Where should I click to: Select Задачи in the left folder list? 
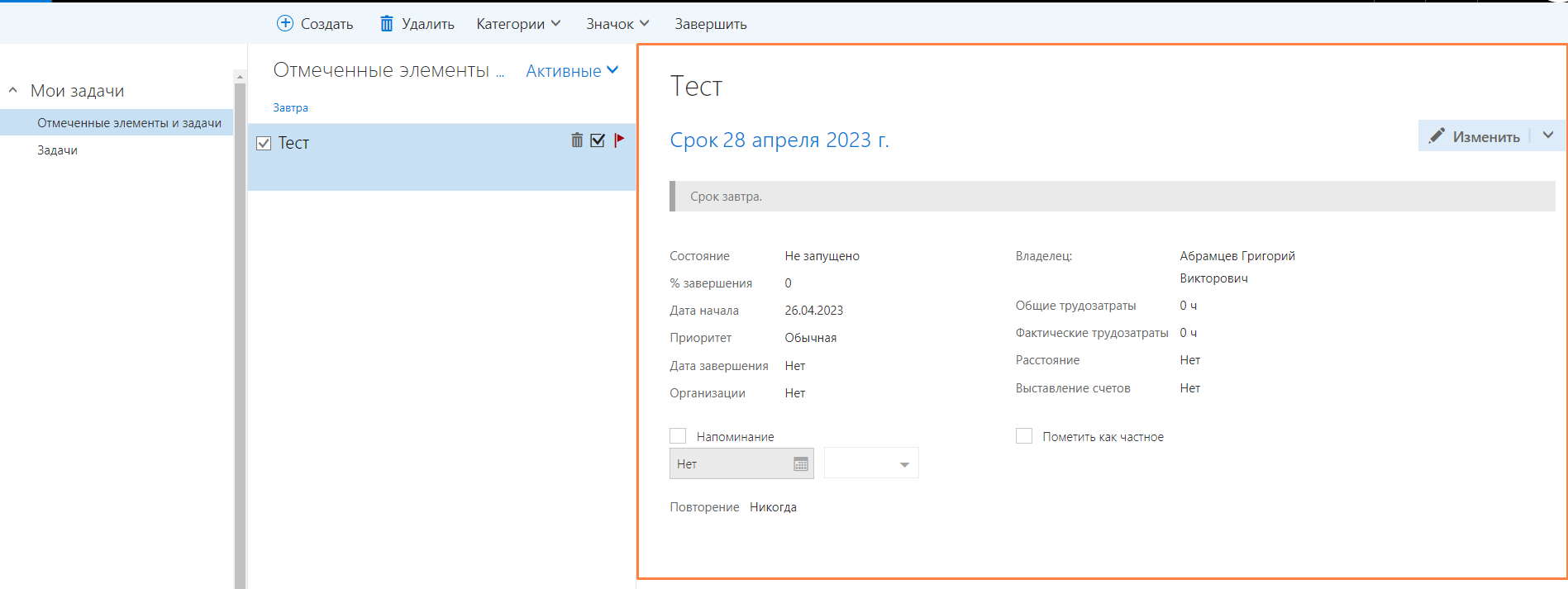tap(57, 150)
